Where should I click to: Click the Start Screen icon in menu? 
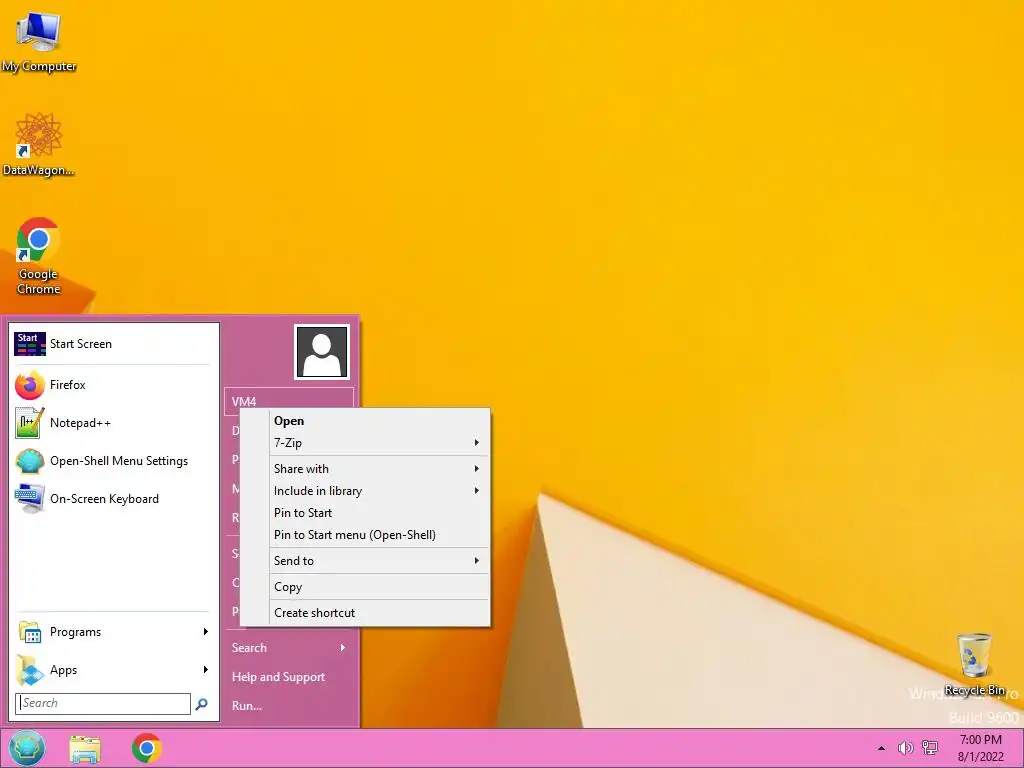pyautogui.click(x=30, y=344)
